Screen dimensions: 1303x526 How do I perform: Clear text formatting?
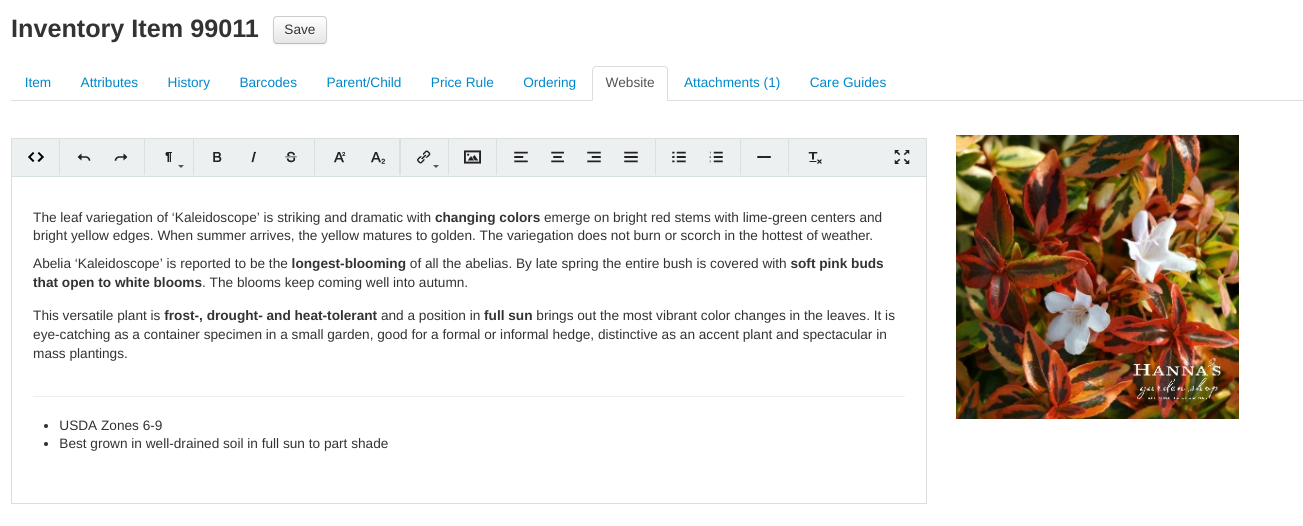(815, 157)
